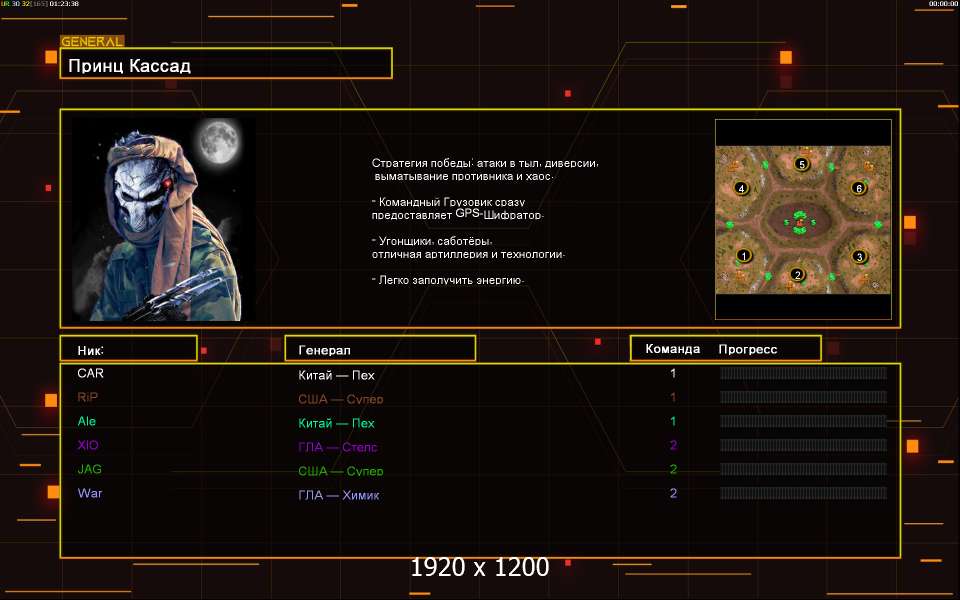Click the map preview center supply area
The height and width of the screenshot is (600, 960).
799,222
